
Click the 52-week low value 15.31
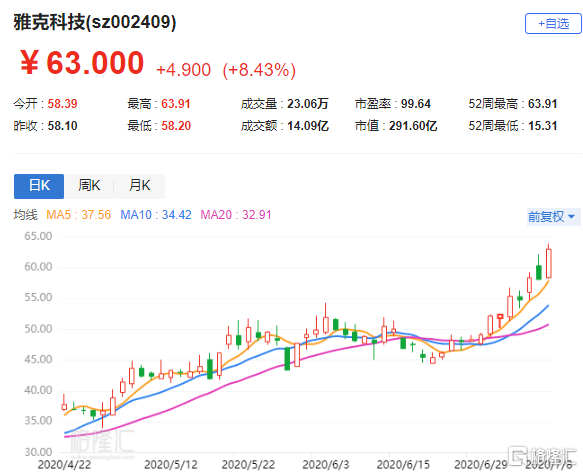[542, 126]
